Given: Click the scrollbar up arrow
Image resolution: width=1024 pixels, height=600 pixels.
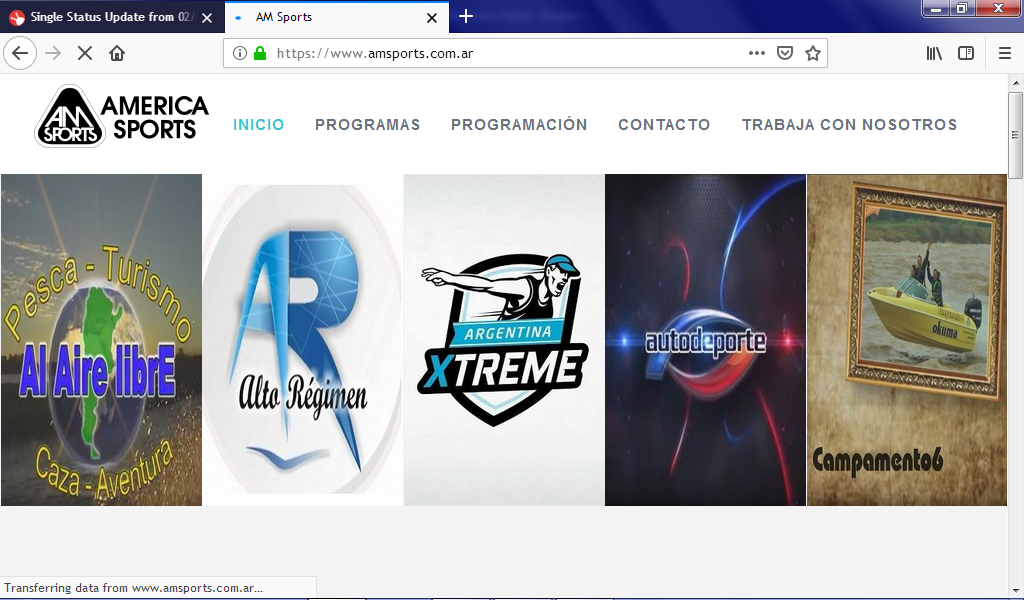Looking at the screenshot, I should [1016, 83].
